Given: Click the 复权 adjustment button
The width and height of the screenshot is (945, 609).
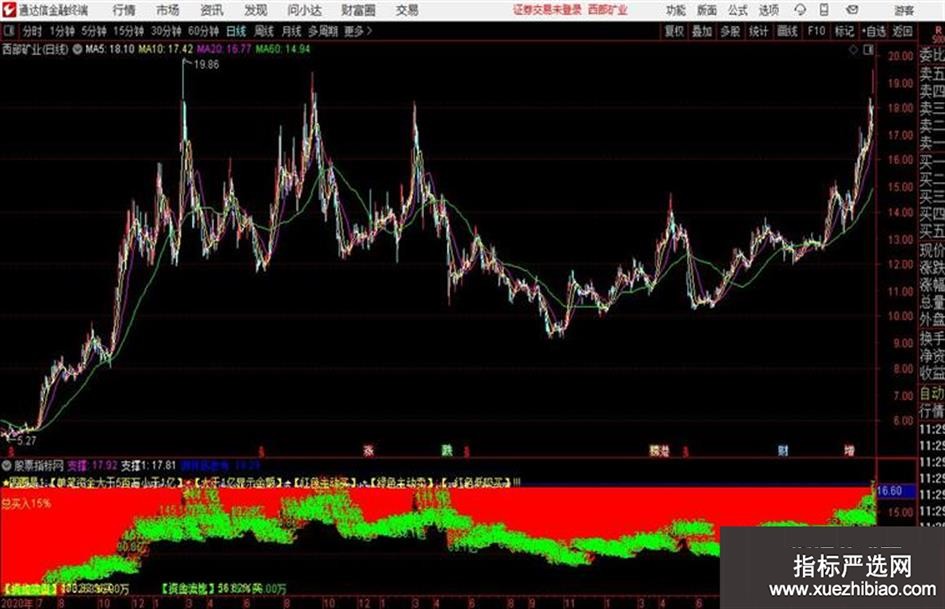Looking at the screenshot, I should (x=674, y=31).
